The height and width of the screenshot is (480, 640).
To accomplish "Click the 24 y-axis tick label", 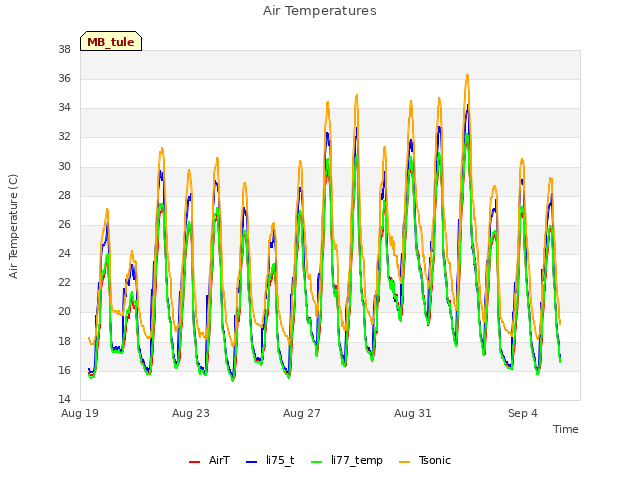I will click(64, 253).
